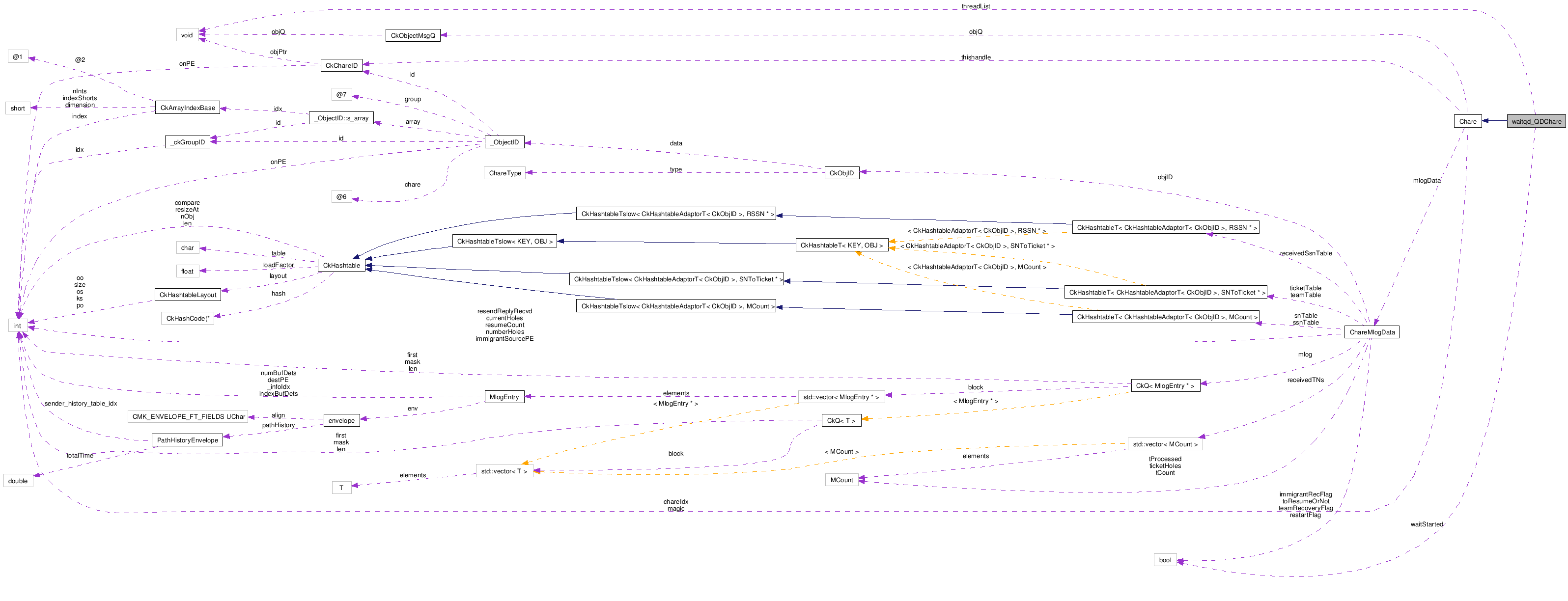Screen dimensions: 1568x601
Task: Select the CkChareID node
Action: (x=341, y=65)
